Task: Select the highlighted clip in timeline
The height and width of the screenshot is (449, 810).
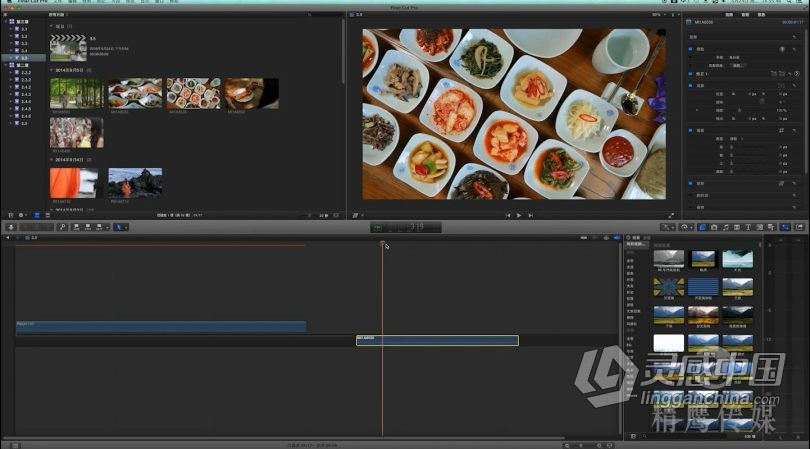Action: 438,340
